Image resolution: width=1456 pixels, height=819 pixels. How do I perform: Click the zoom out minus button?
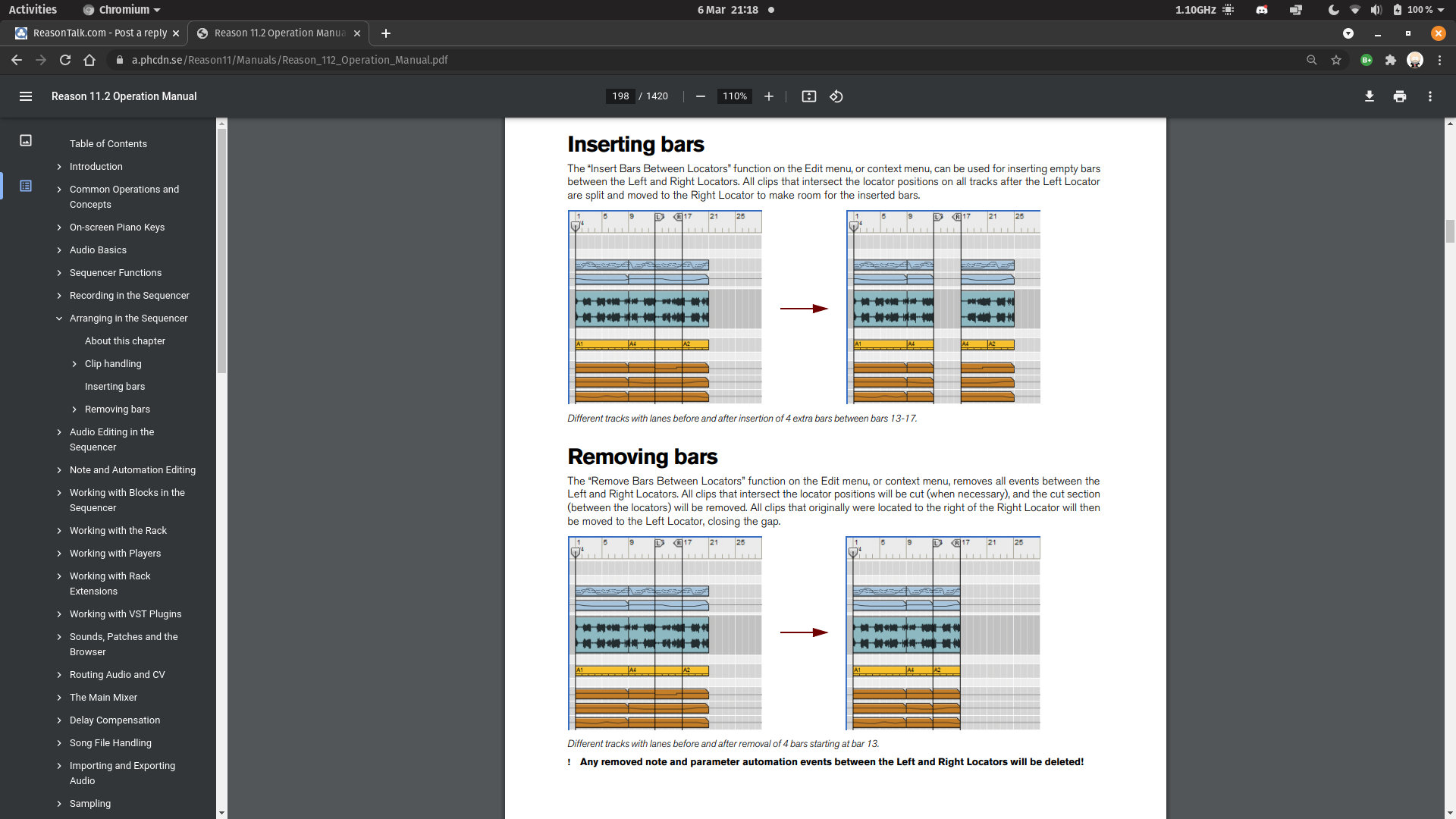700,96
